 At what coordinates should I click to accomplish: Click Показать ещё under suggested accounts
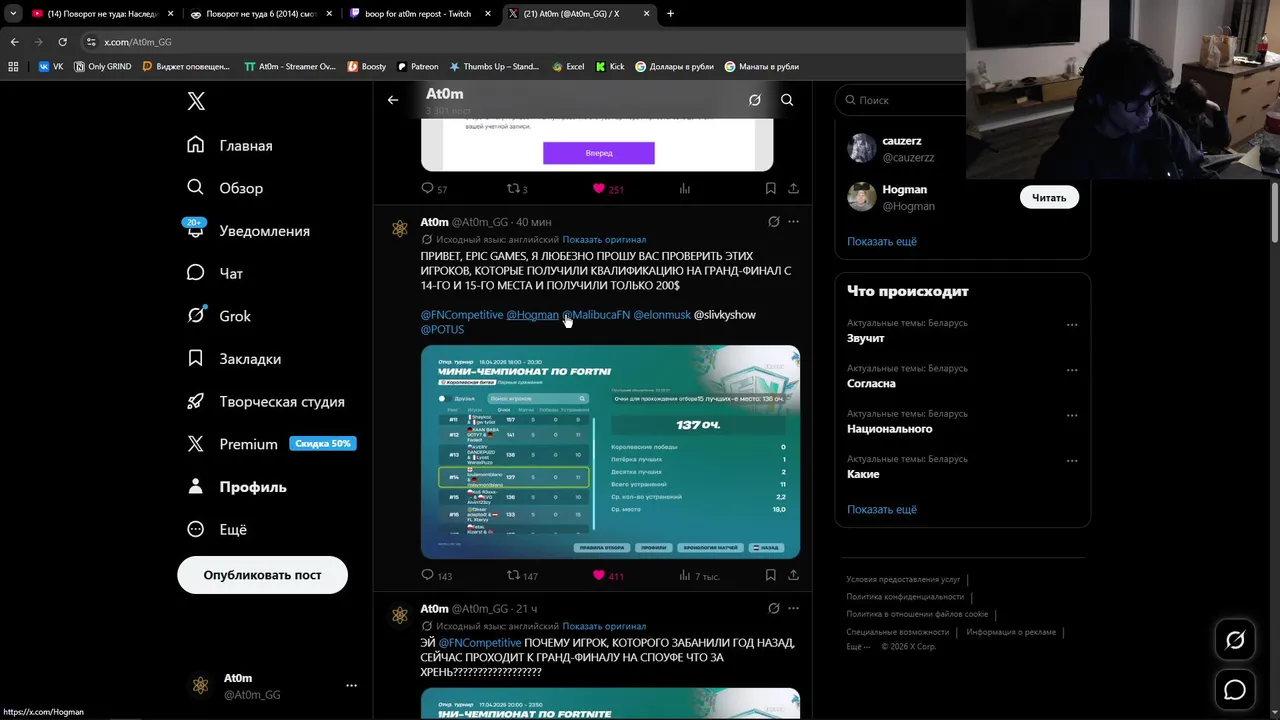[882, 241]
